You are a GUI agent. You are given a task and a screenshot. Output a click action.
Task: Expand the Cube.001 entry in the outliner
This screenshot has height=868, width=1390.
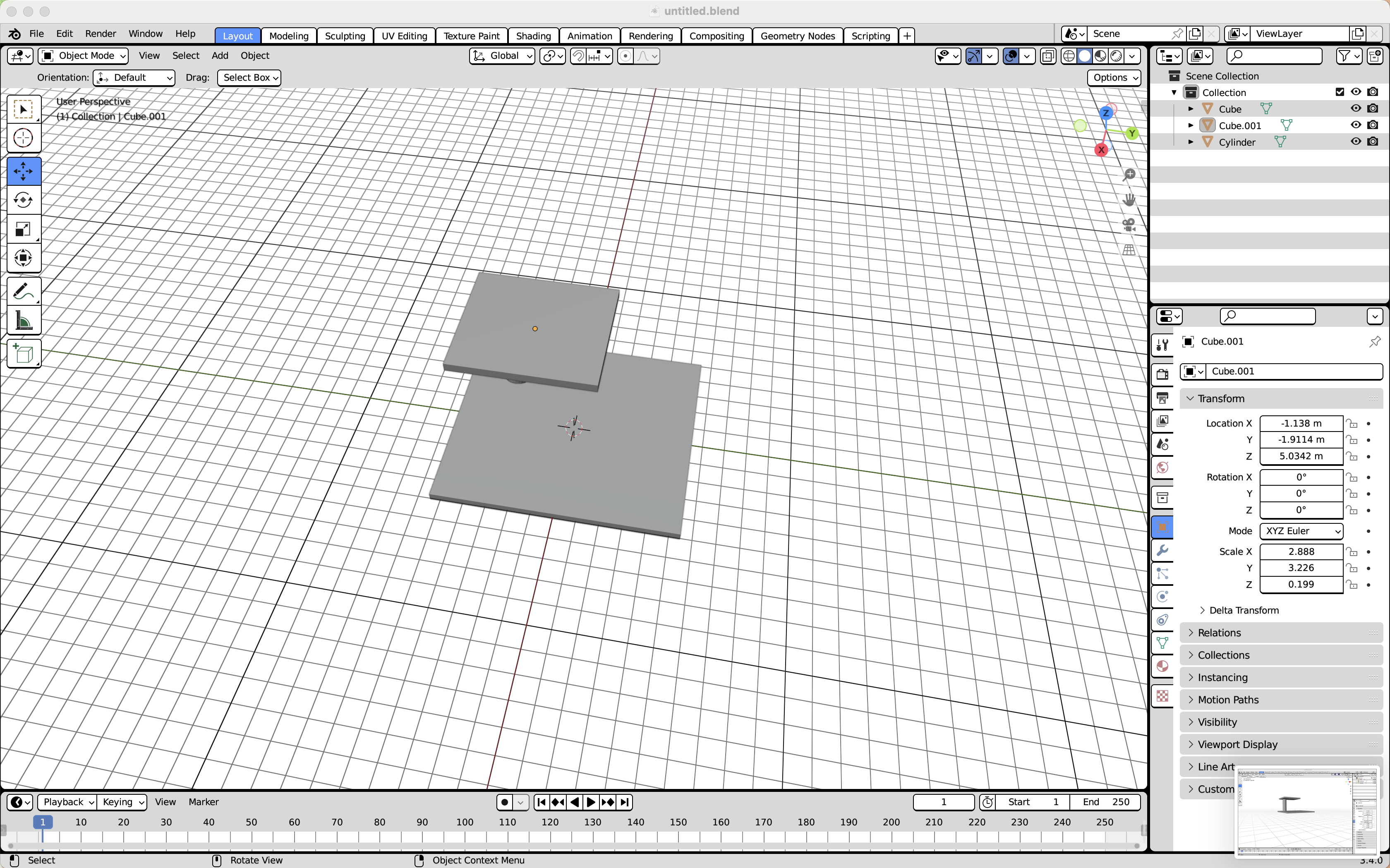click(x=1190, y=125)
